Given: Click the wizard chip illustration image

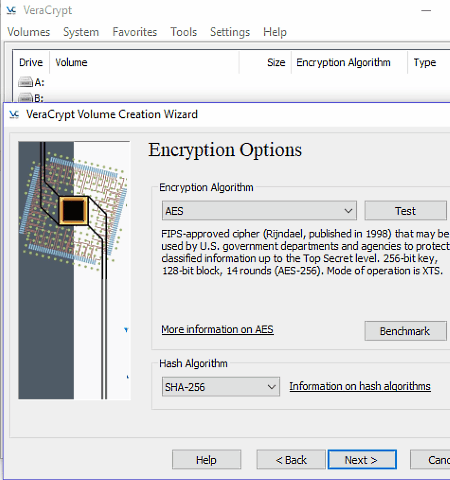Looking at the screenshot, I should tap(74, 270).
